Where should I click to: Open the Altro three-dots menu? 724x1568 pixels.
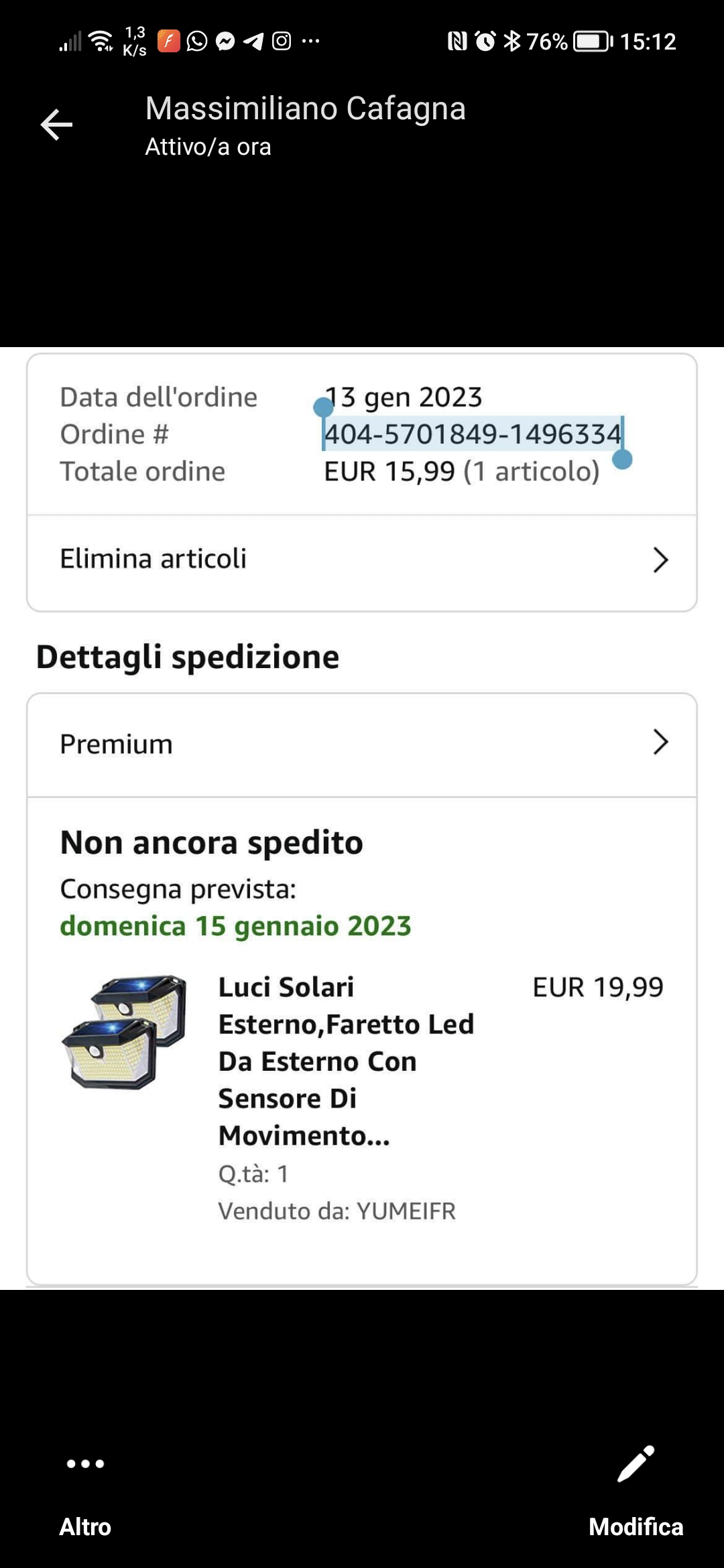coord(85,1463)
